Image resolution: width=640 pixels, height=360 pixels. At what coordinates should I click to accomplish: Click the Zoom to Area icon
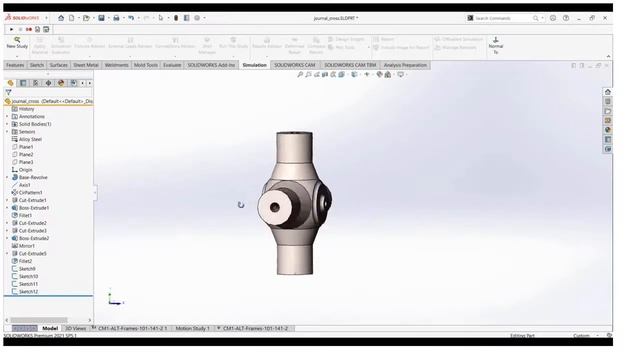pos(308,75)
